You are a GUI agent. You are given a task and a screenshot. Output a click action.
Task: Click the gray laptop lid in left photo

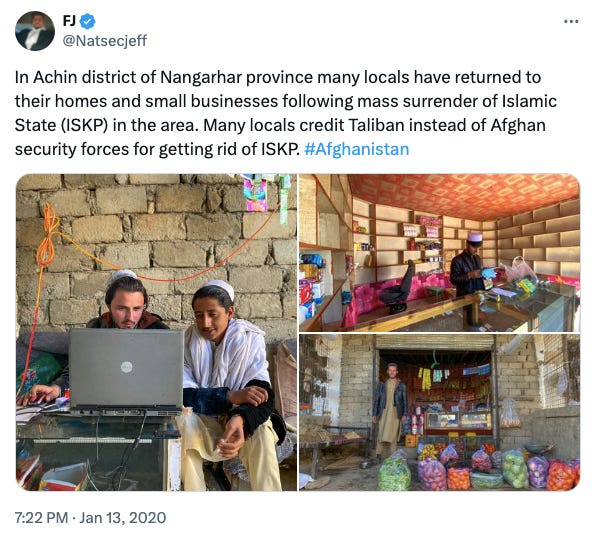(x=126, y=369)
